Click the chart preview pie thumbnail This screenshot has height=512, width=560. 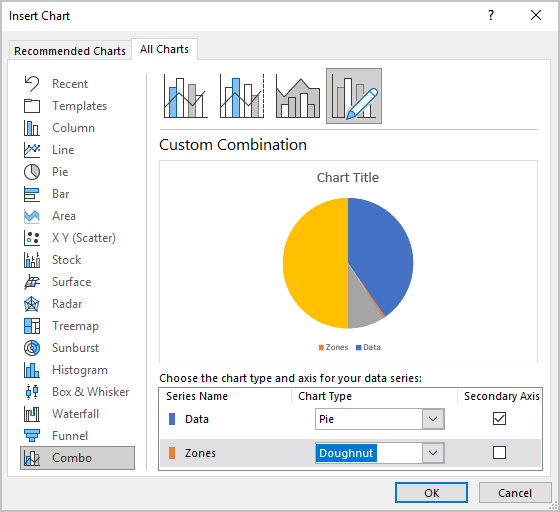[x=348, y=263]
